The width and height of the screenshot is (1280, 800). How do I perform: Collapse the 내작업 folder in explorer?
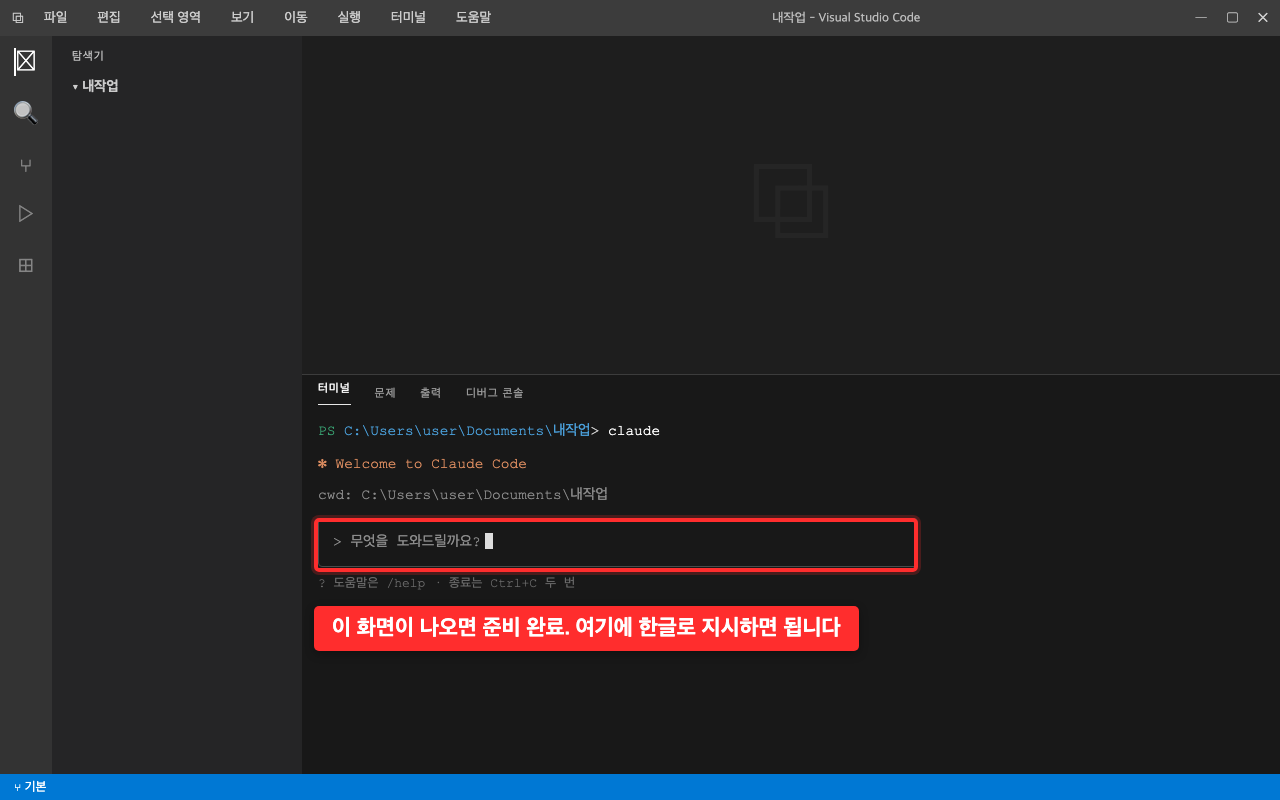click(96, 86)
